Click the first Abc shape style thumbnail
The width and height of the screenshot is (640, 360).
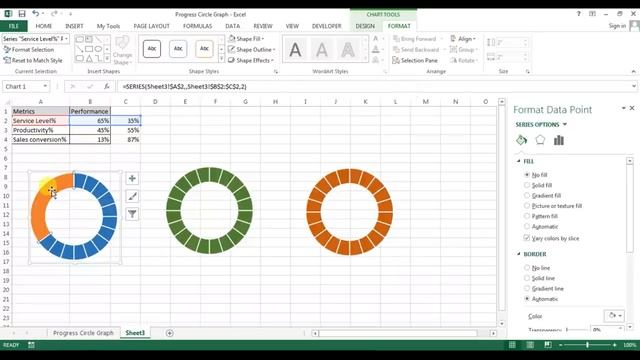152,49
